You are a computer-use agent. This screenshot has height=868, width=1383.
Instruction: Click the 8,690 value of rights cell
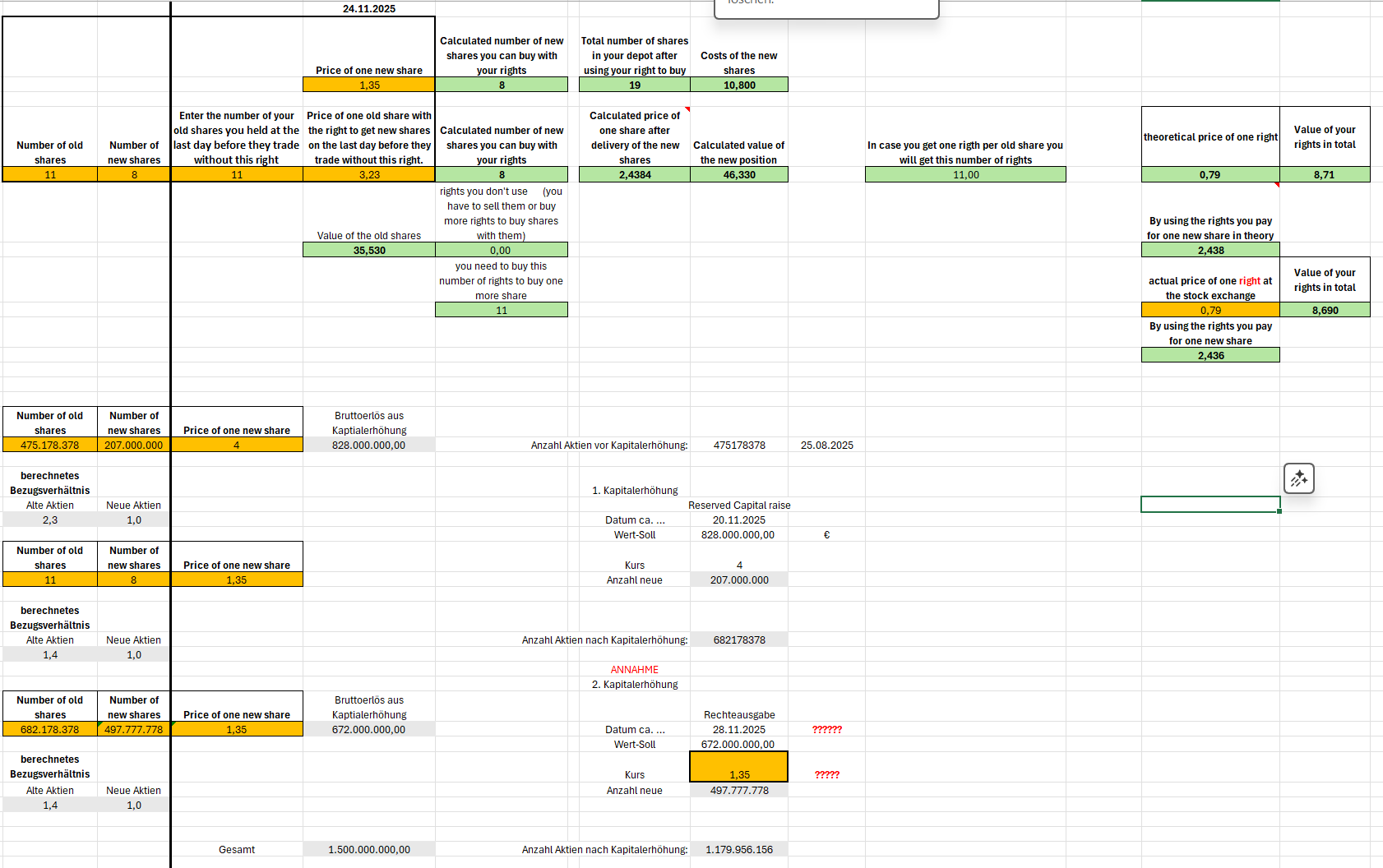pyautogui.click(x=1325, y=311)
